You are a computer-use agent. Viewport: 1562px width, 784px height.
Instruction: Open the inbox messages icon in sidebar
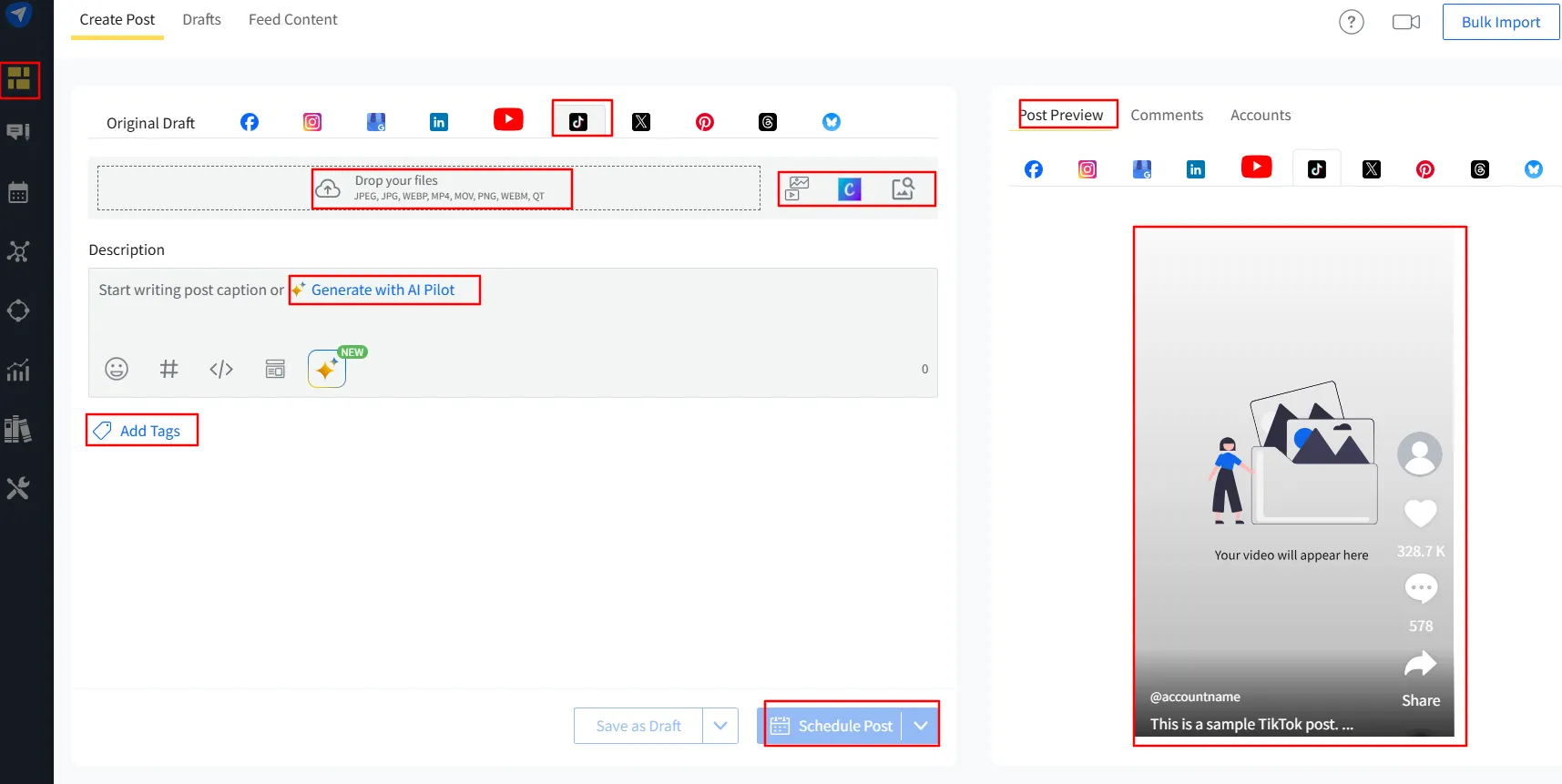(x=18, y=132)
